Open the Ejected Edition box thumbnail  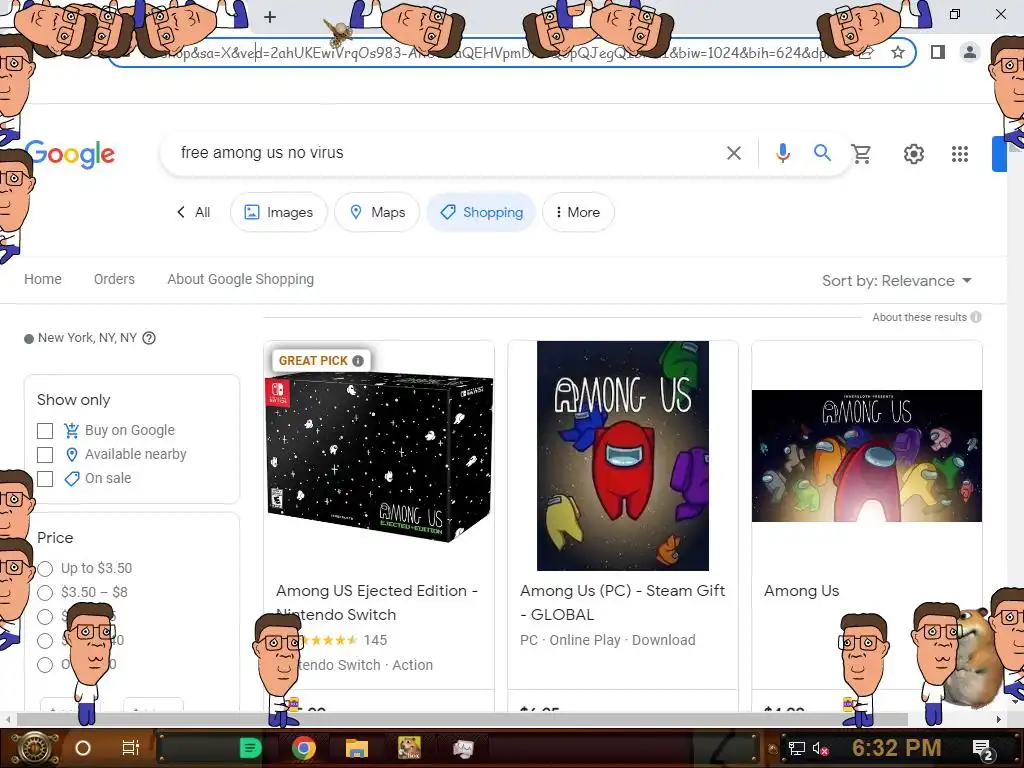tap(379, 456)
